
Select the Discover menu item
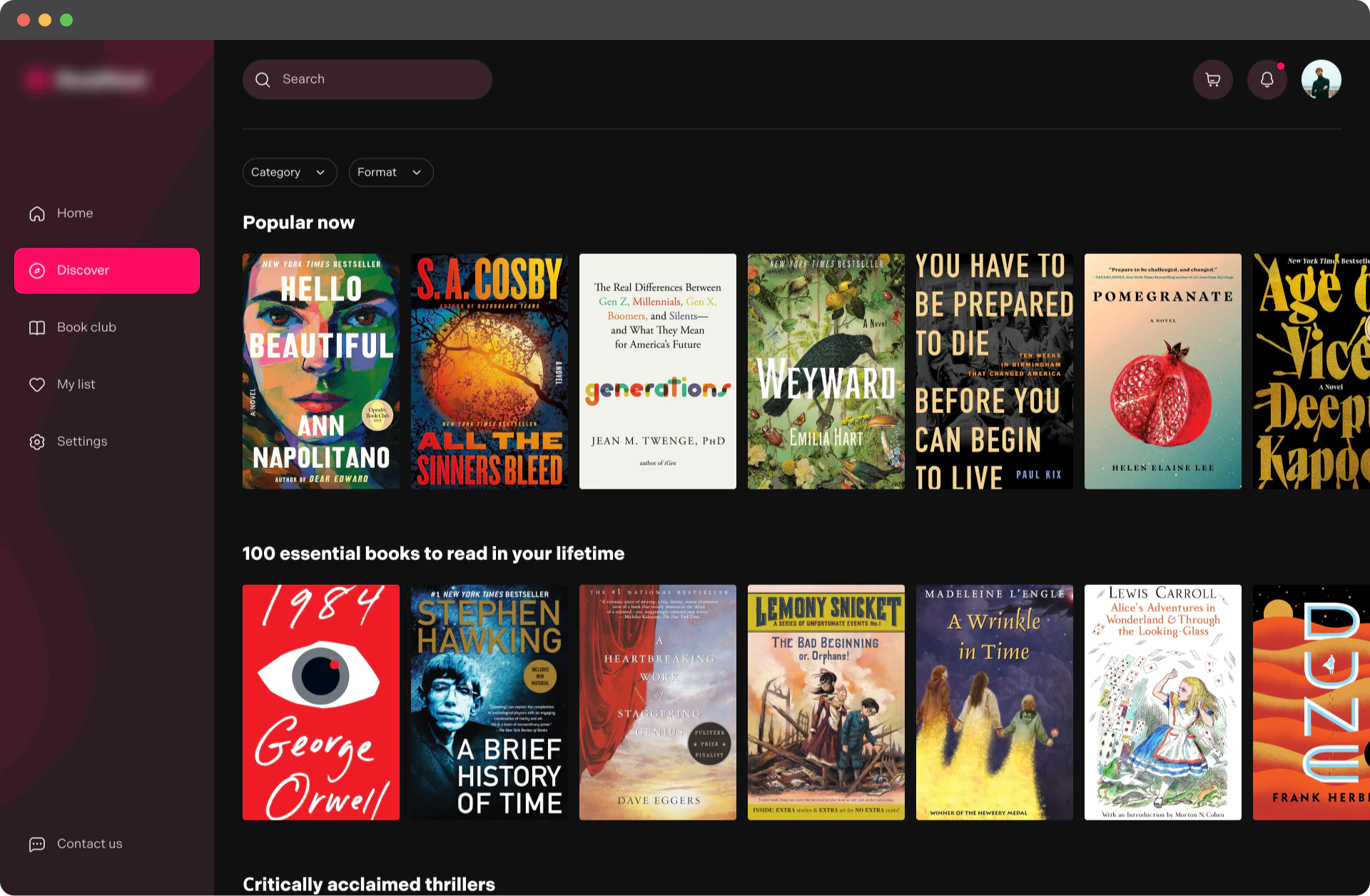(107, 270)
